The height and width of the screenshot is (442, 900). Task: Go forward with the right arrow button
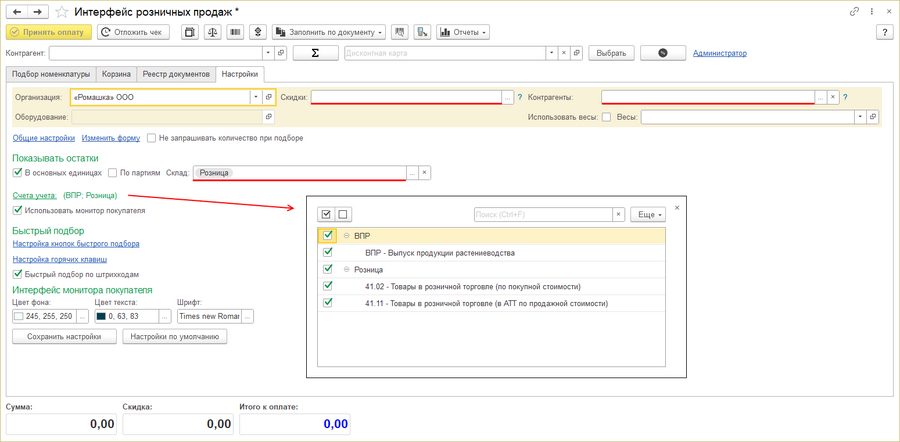click(38, 11)
